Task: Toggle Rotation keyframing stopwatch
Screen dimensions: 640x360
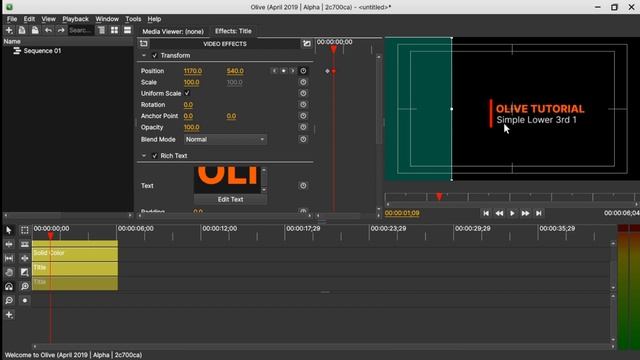Action: click(x=303, y=104)
